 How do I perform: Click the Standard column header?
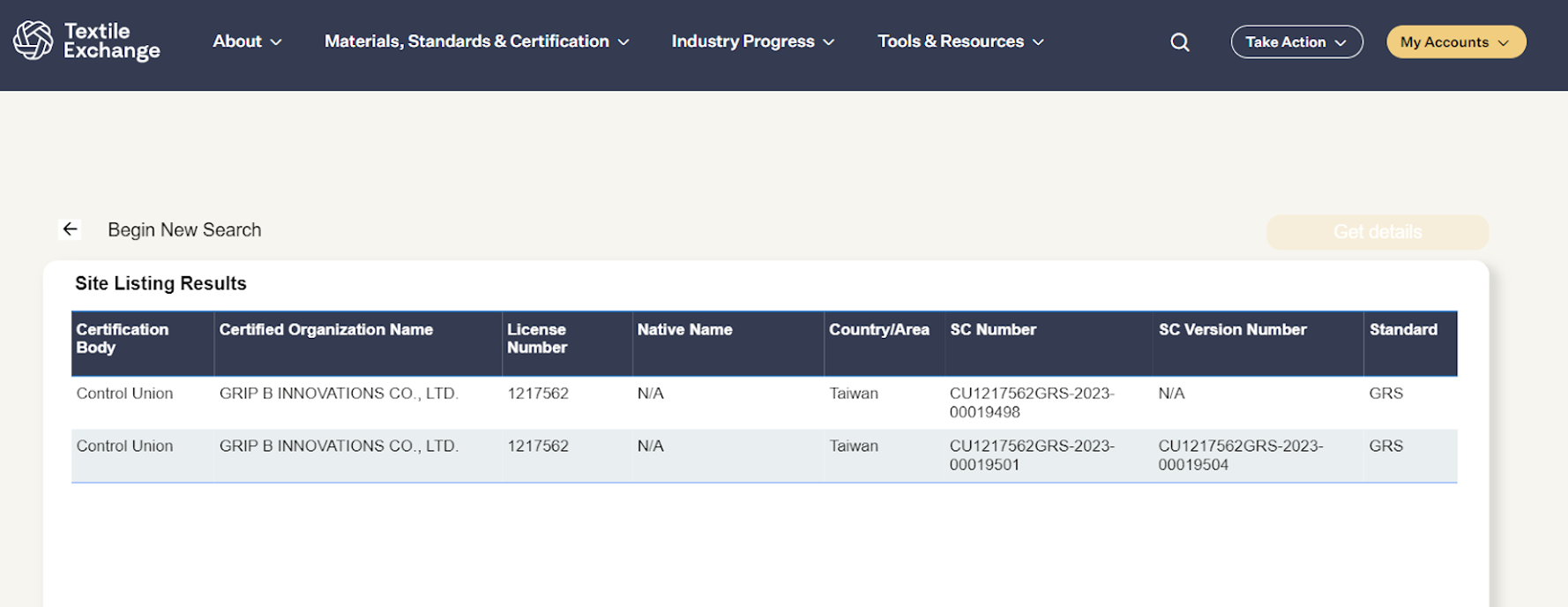[x=1402, y=330]
